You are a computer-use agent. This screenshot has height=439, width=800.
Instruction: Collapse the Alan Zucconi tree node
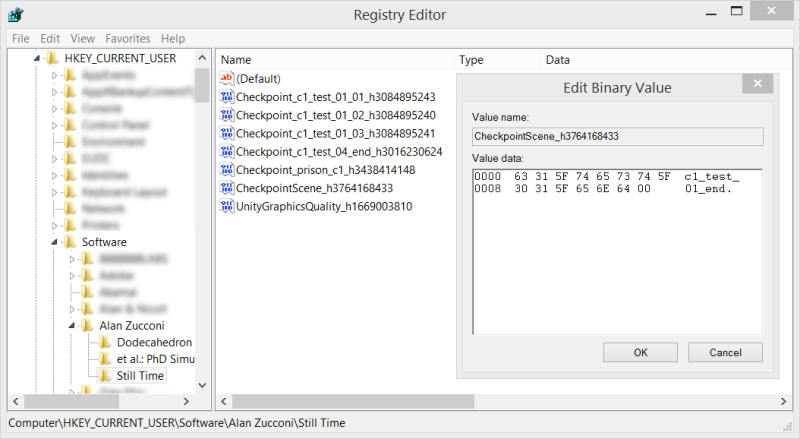(72, 326)
